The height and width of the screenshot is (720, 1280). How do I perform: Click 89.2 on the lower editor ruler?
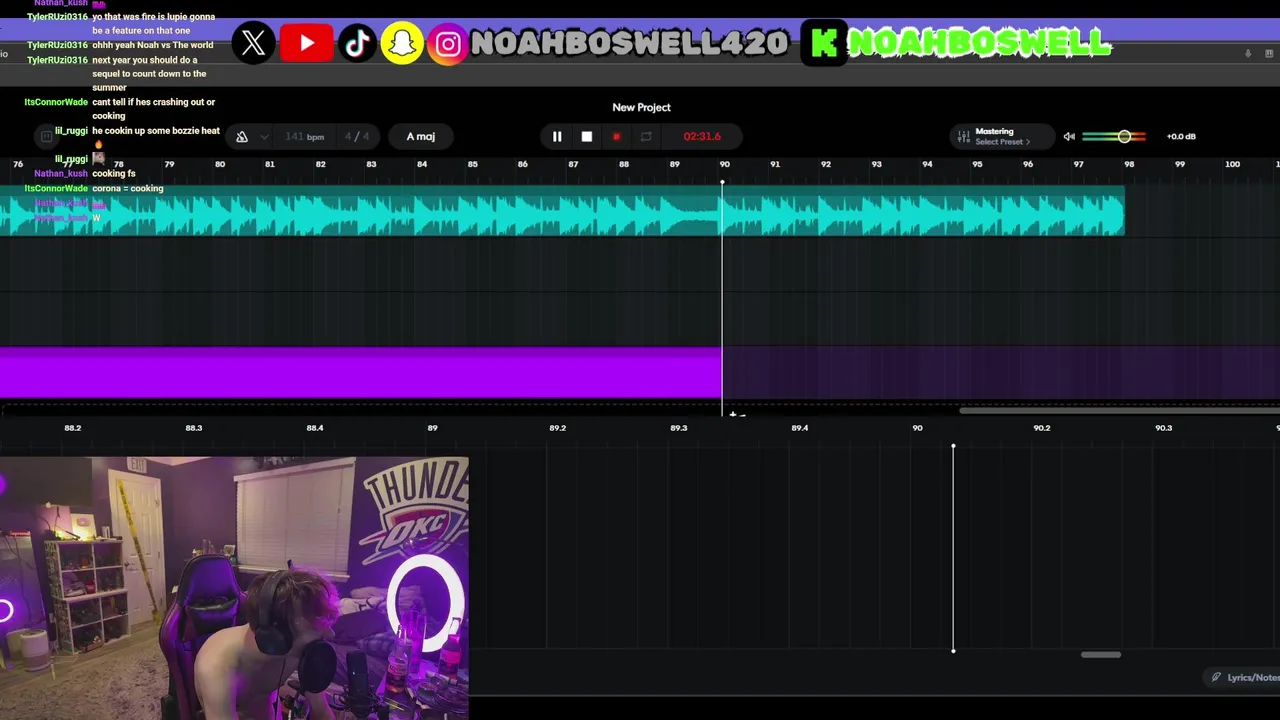pyautogui.click(x=557, y=428)
